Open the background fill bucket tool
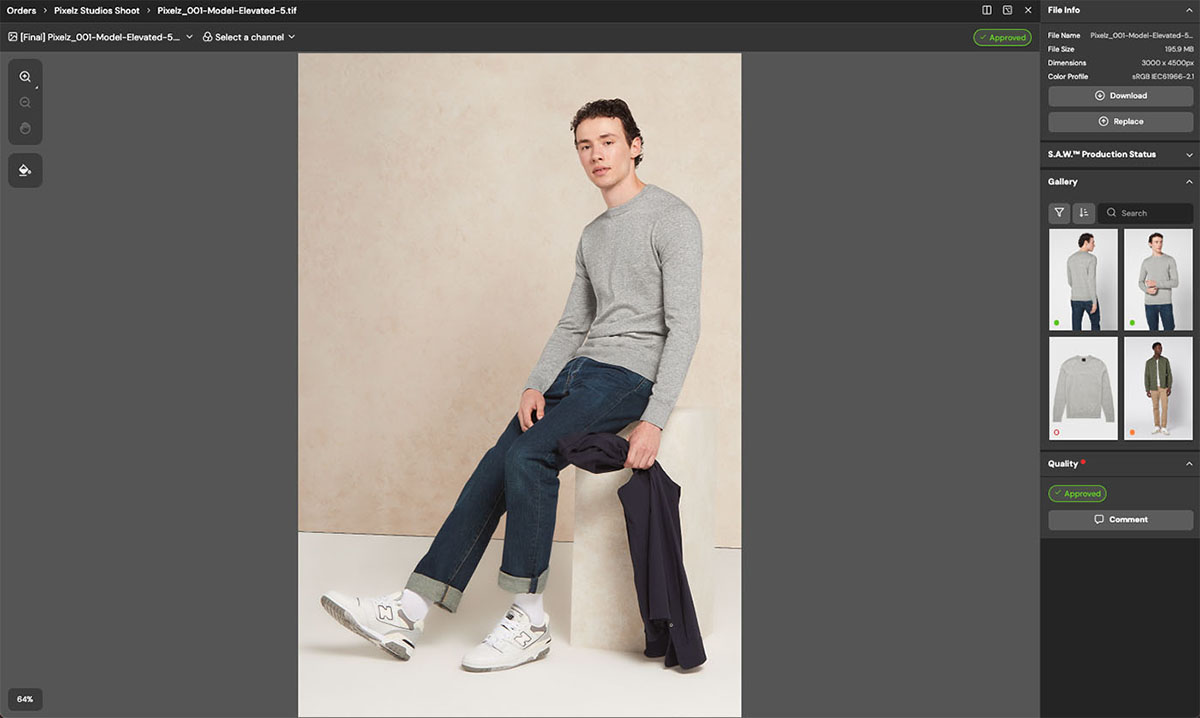Viewport: 1200px width, 718px height. coord(25,171)
